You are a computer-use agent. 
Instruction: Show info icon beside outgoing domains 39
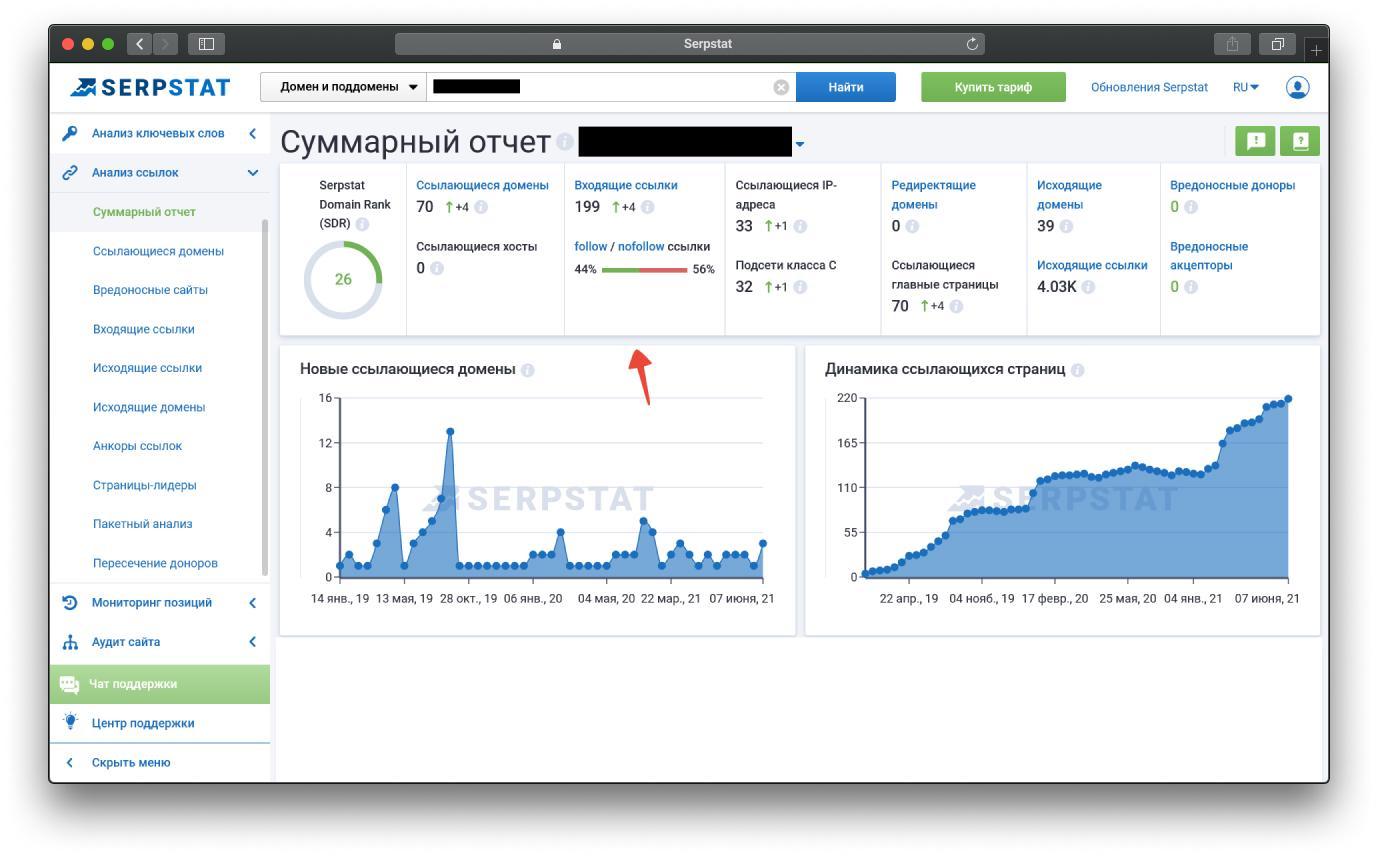[x=1066, y=226]
